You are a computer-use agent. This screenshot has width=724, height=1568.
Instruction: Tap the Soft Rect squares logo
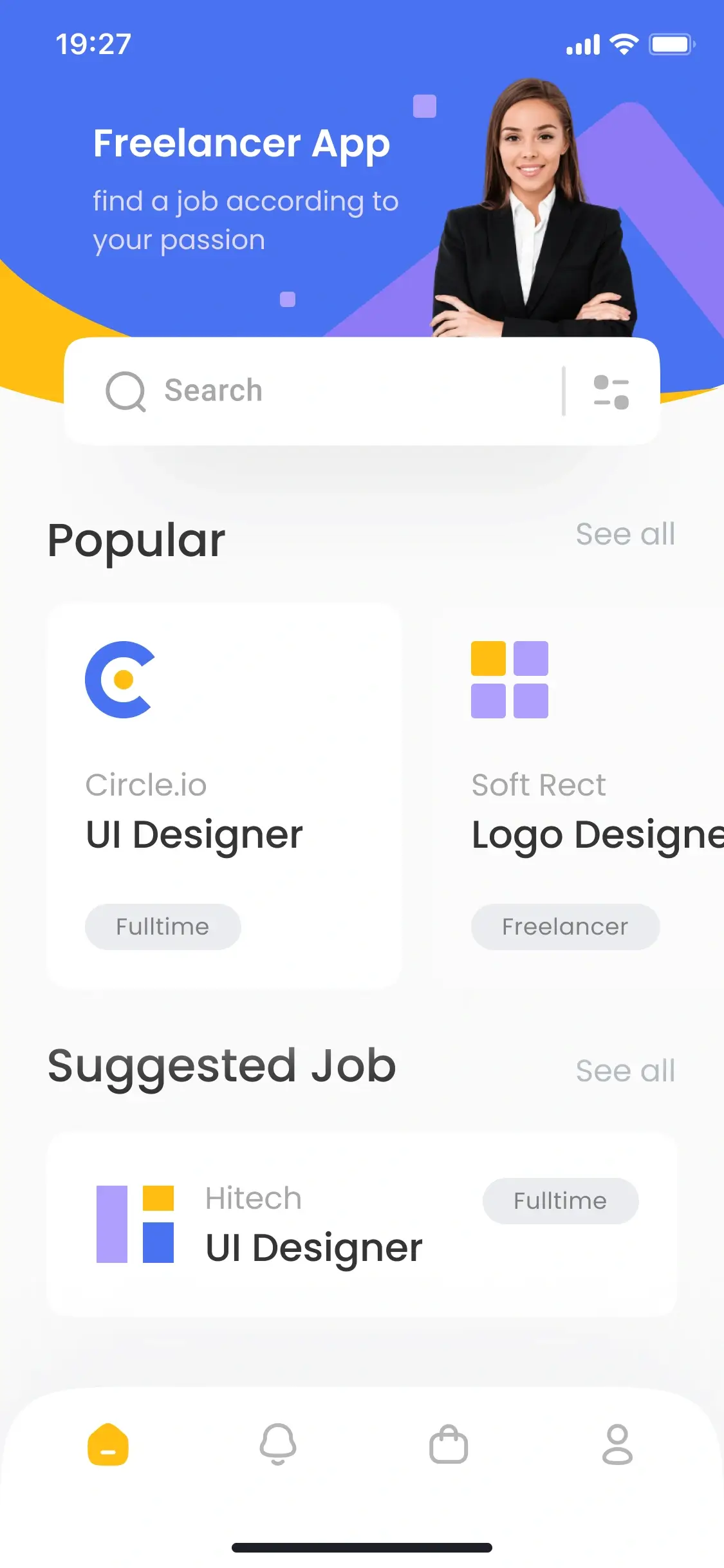510,680
